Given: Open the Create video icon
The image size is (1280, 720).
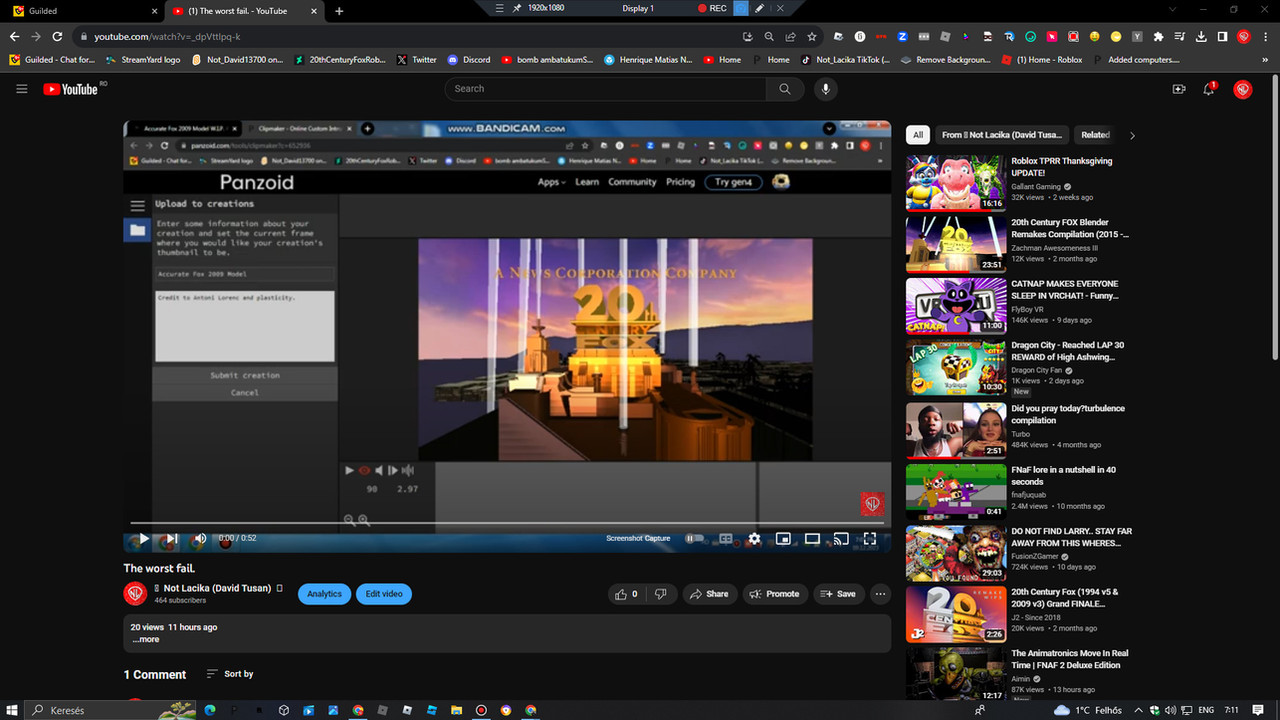Looking at the screenshot, I should point(1179,89).
